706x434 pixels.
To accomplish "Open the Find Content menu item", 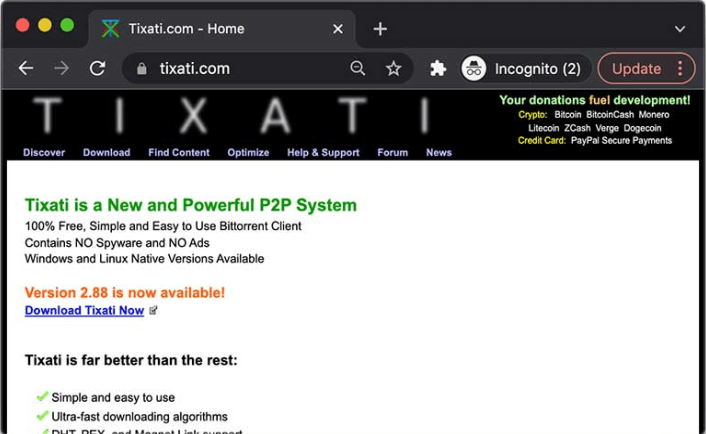I will [x=179, y=153].
